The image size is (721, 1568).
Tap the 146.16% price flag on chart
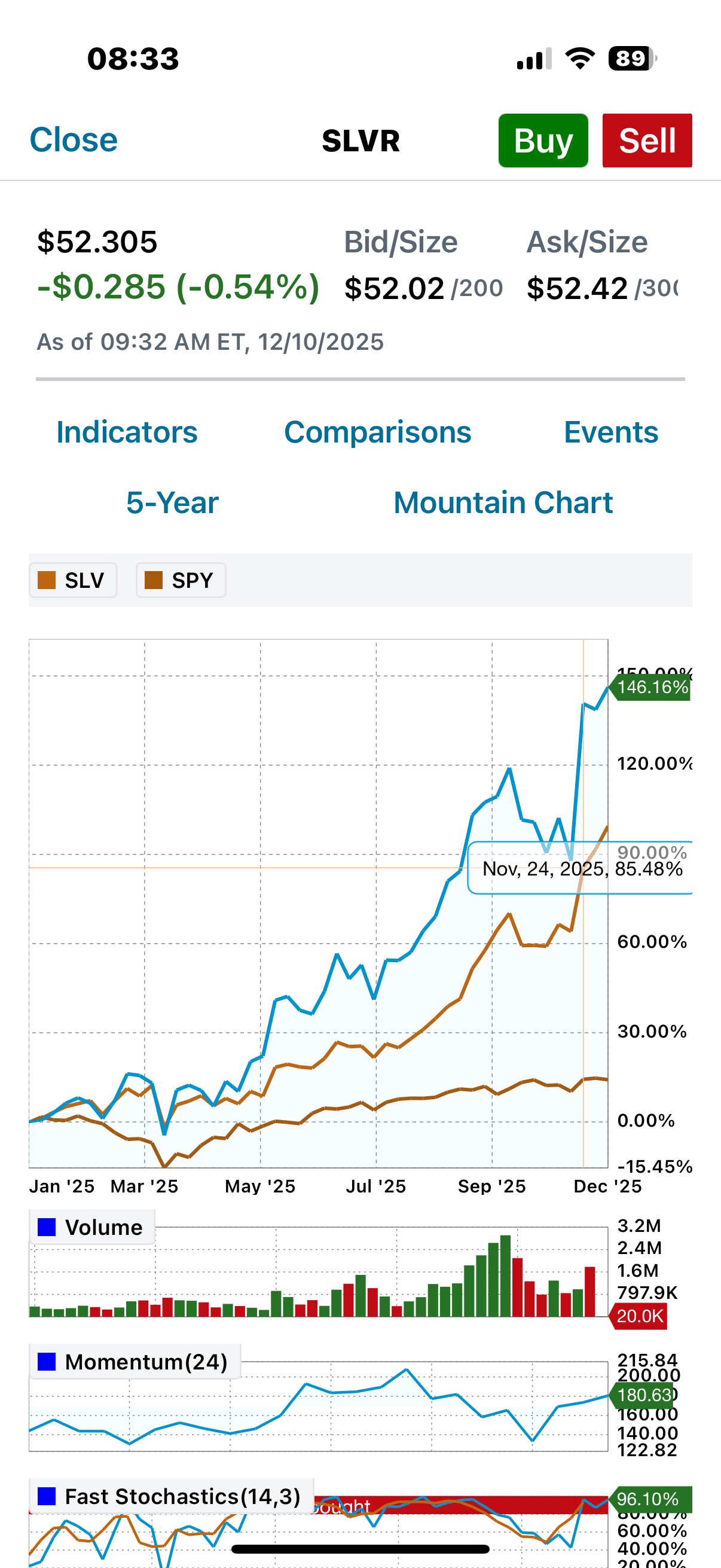pyautogui.click(x=651, y=687)
